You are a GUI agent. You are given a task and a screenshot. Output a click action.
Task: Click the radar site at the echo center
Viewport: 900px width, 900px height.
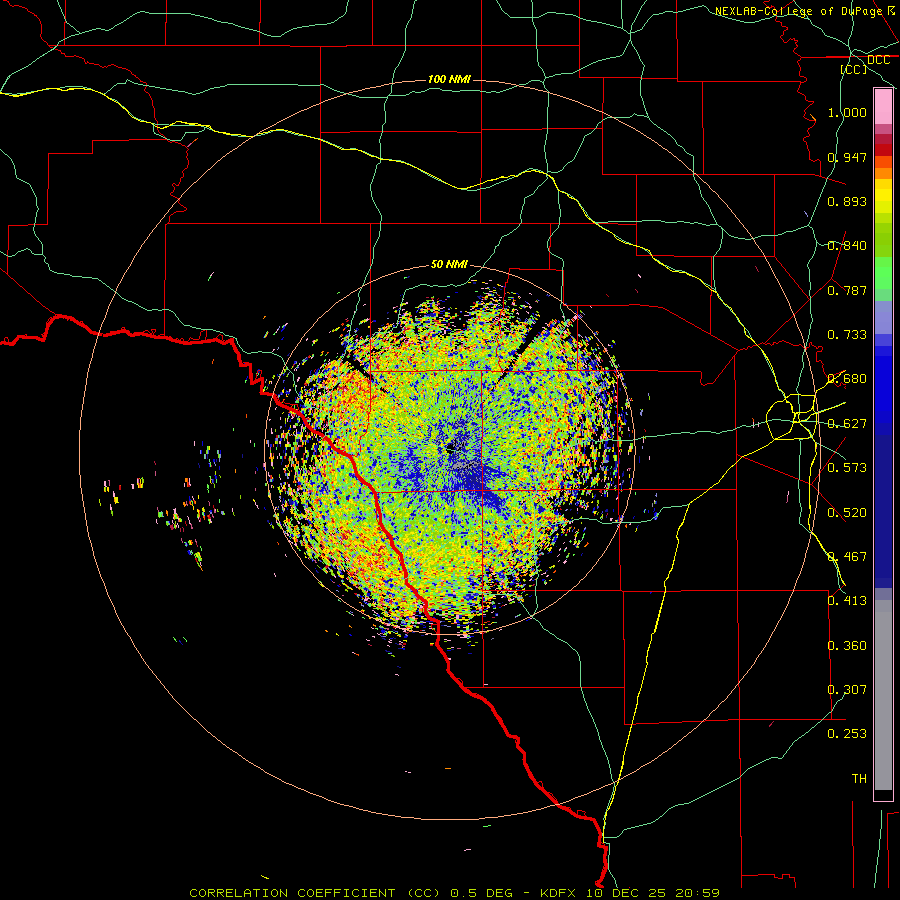[451, 447]
